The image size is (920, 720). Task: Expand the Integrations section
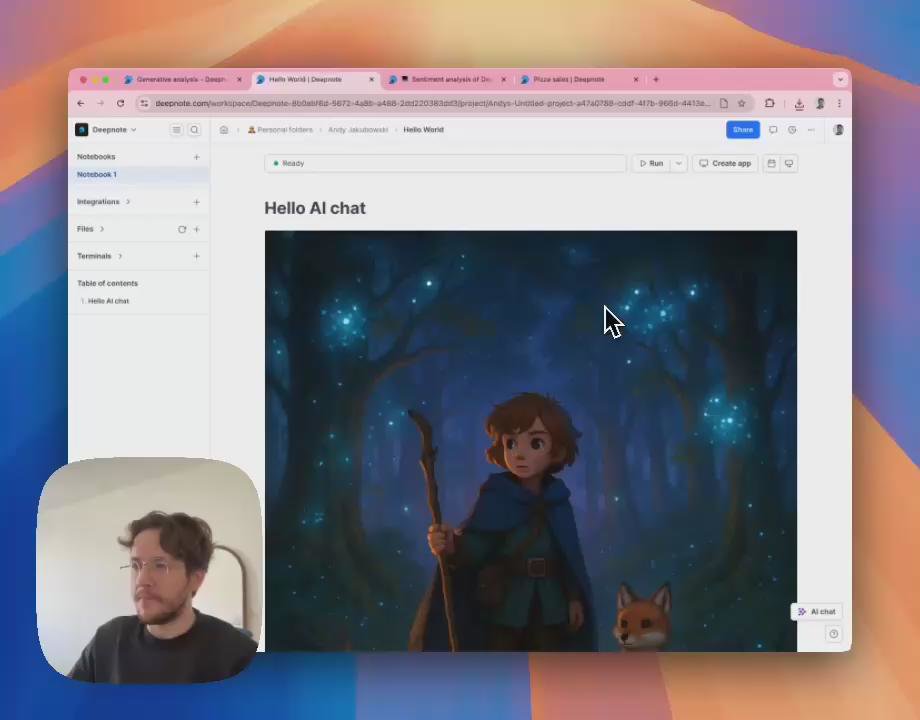[x=103, y=202]
